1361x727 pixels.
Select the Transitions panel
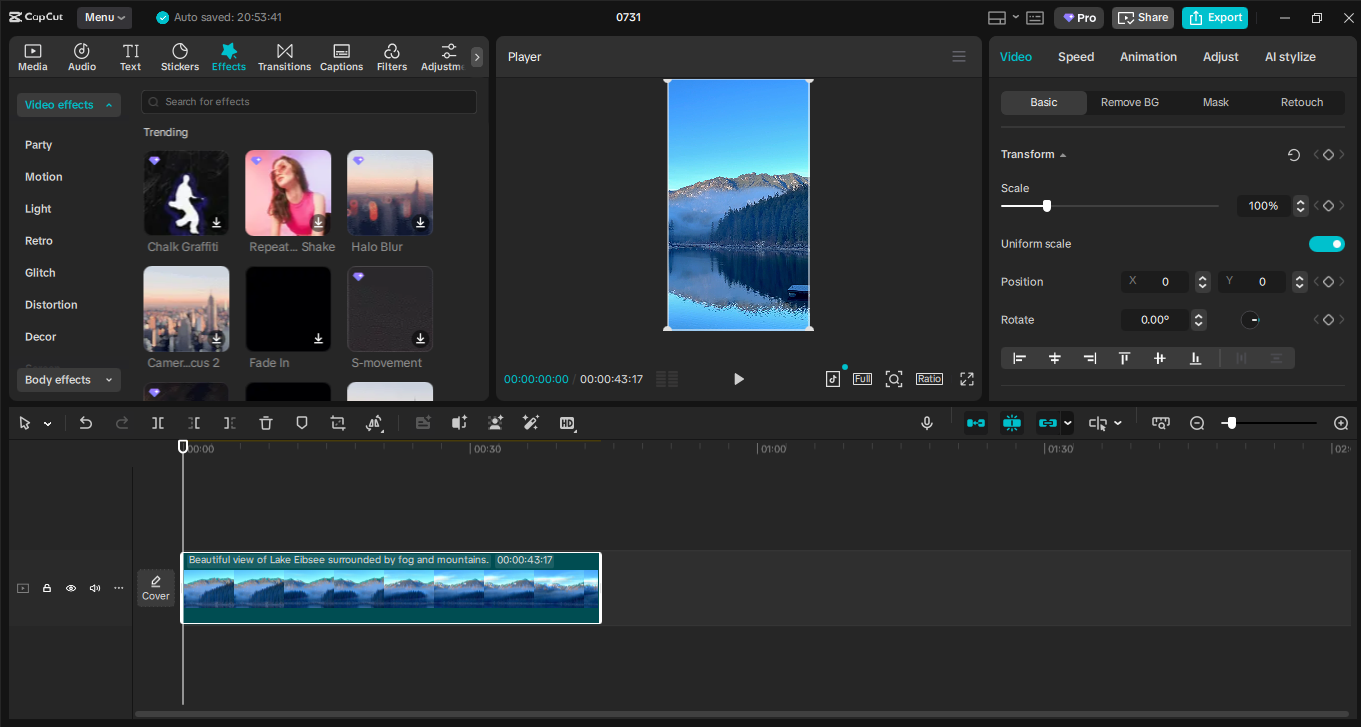tap(284, 56)
